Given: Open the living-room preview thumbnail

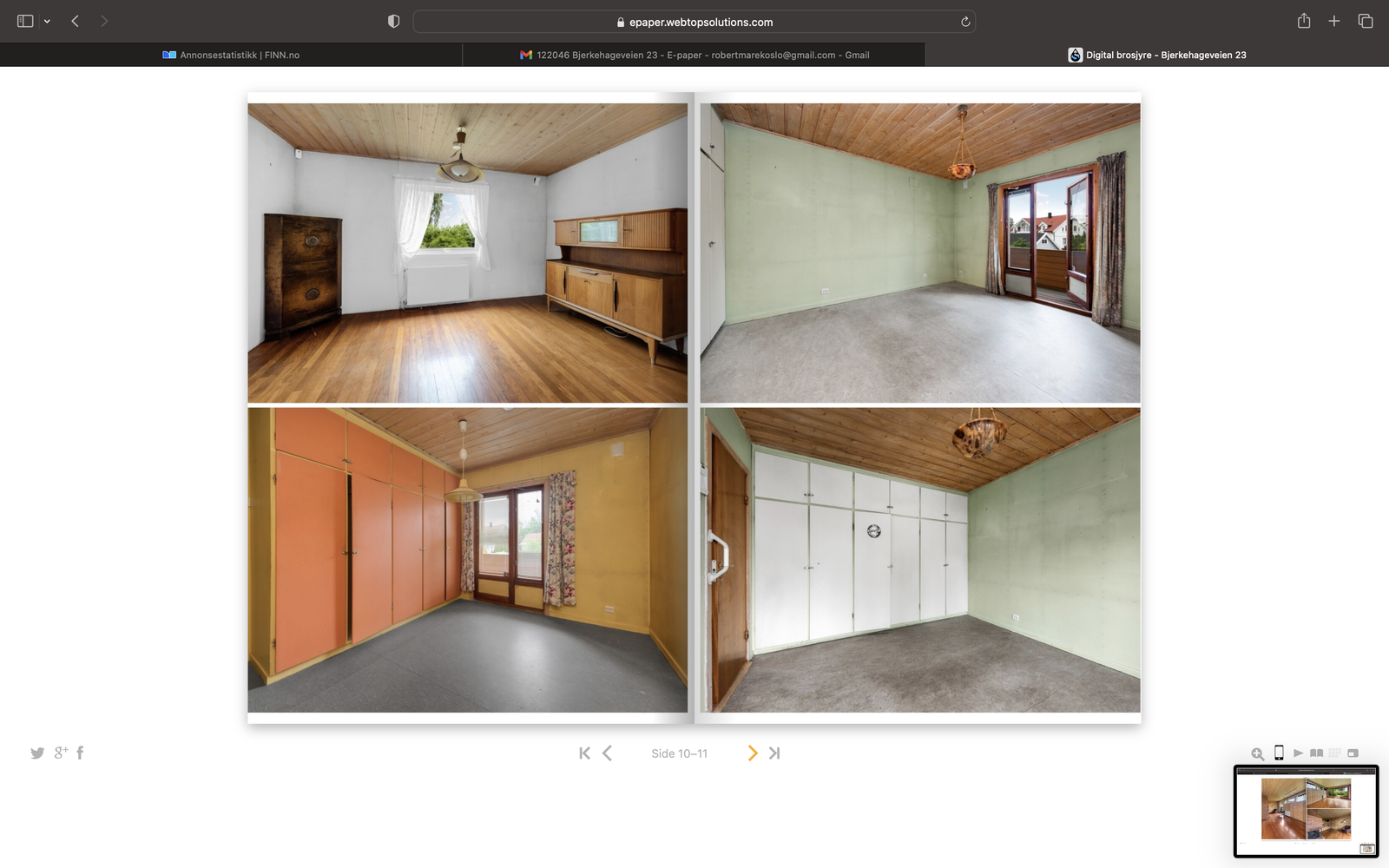Looking at the screenshot, I should point(1306,812).
